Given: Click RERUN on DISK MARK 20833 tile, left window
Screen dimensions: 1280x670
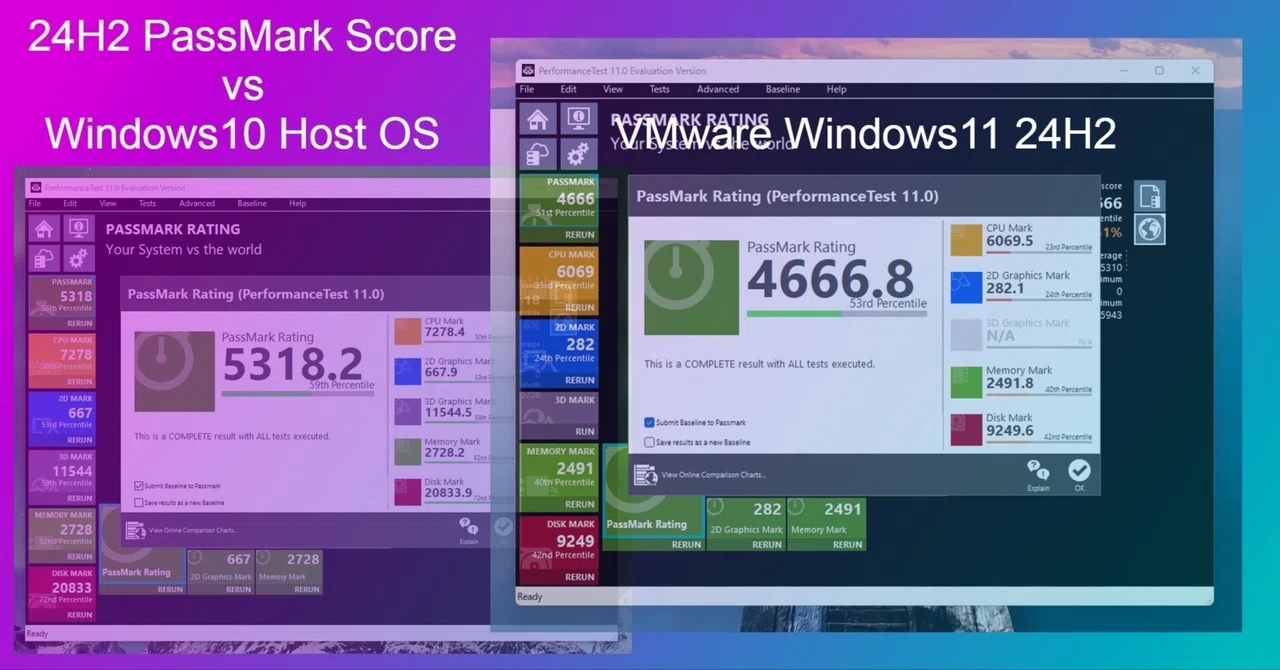Looking at the screenshot, I should [80, 614].
